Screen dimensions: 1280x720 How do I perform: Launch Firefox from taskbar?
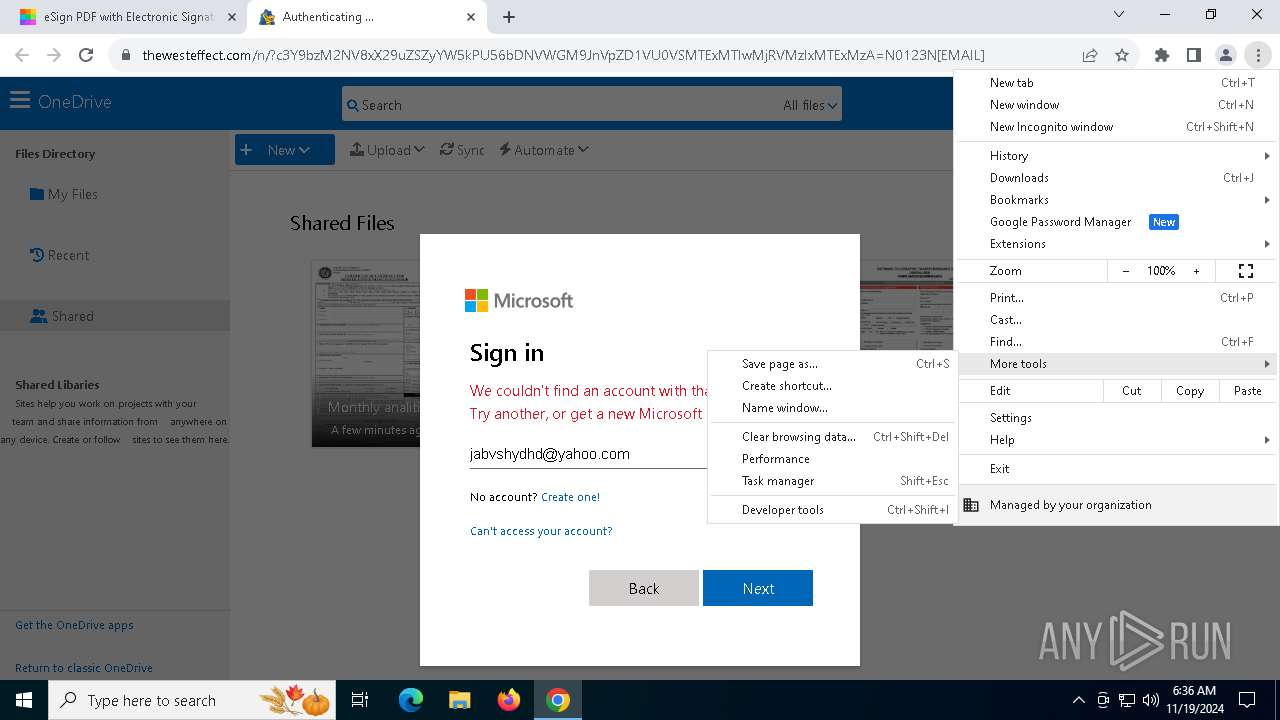509,700
